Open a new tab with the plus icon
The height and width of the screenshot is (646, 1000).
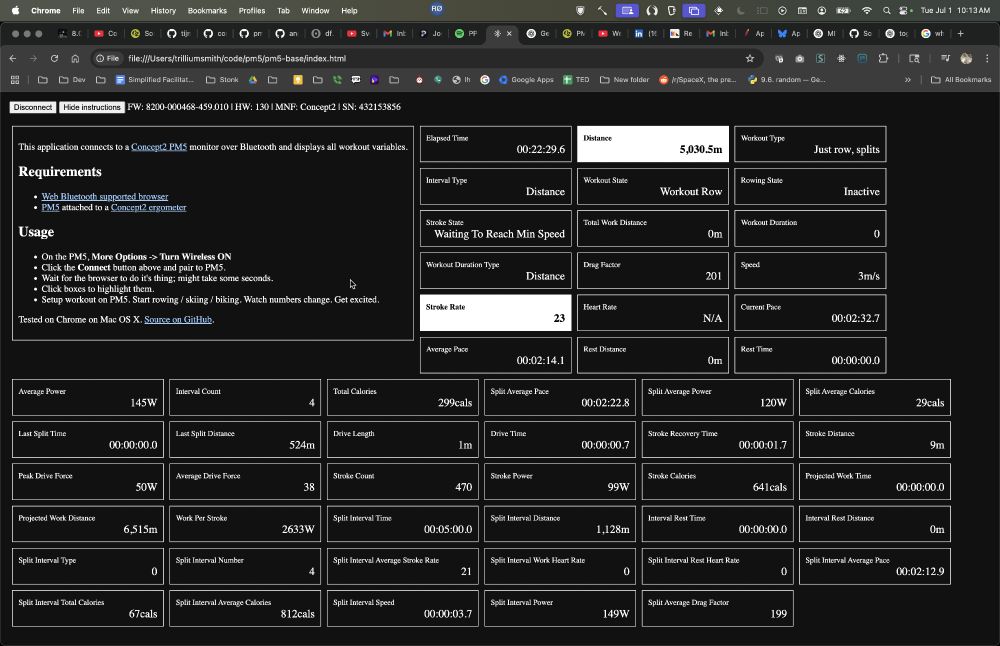960,33
